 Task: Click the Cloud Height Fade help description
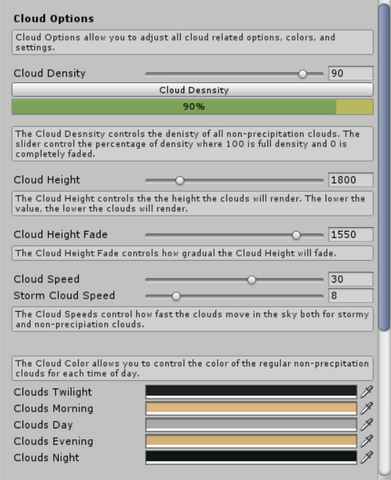(193, 253)
